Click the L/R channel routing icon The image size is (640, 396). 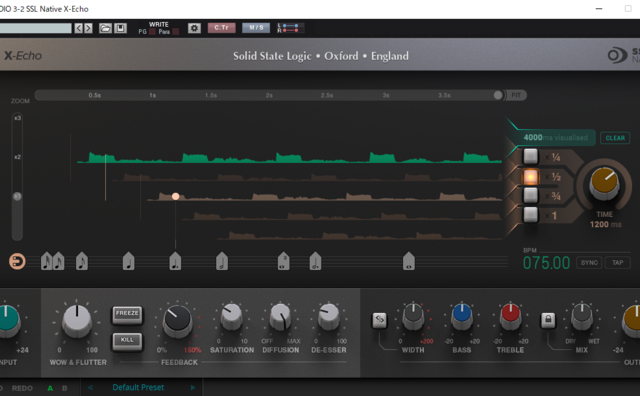coord(288,28)
